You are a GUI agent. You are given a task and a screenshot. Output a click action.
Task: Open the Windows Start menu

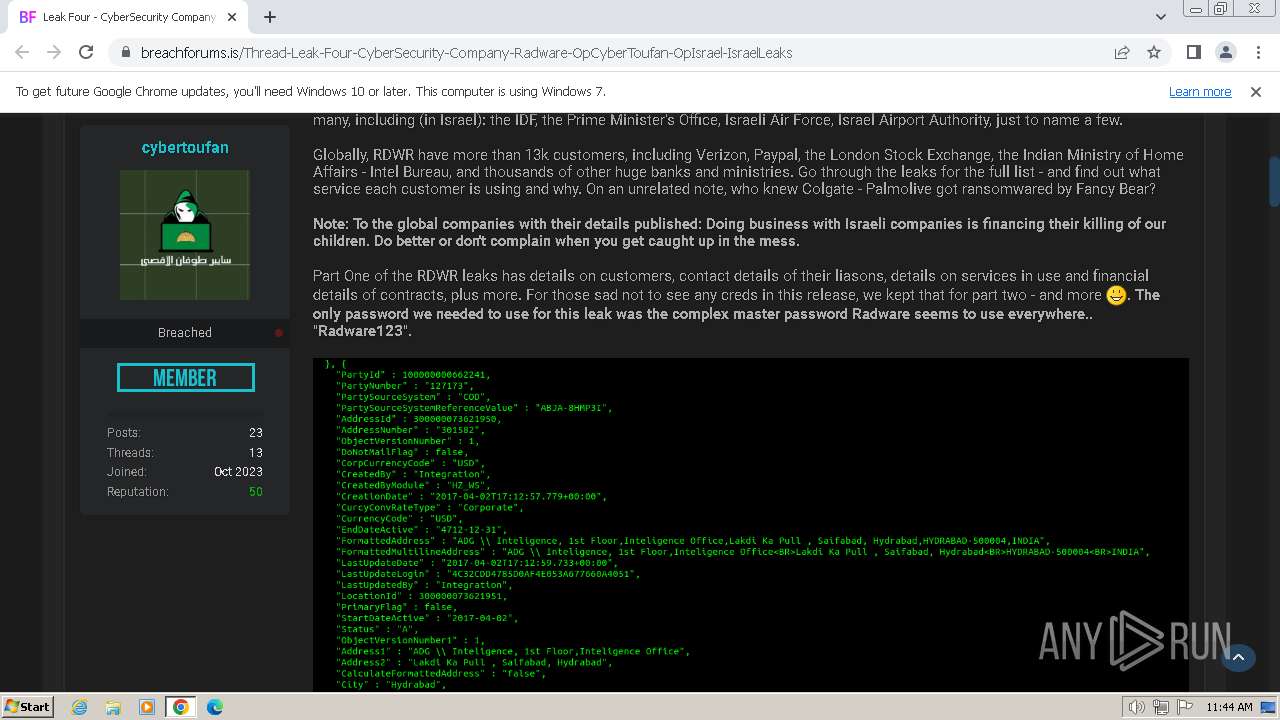click(x=27, y=706)
